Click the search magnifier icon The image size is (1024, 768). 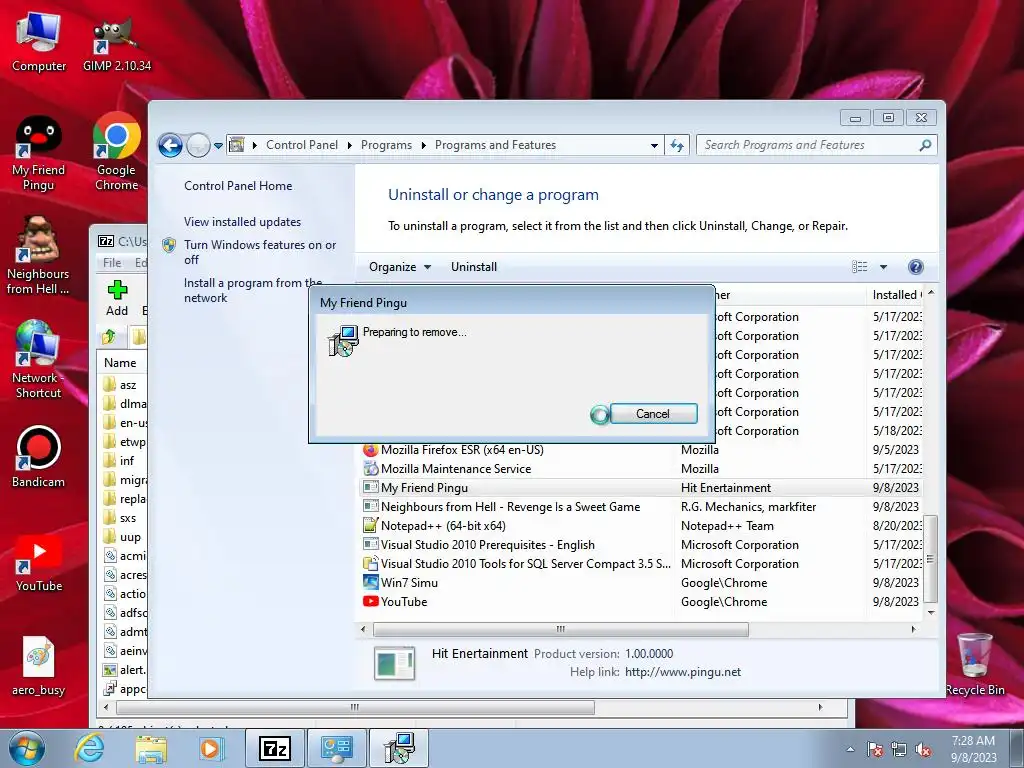925,145
